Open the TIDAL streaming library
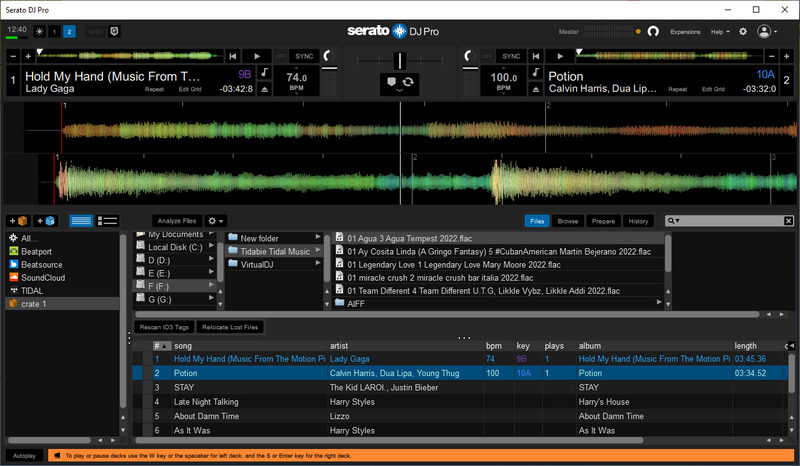Image resolution: width=800 pixels, height=466 pixels. point(32,291)
